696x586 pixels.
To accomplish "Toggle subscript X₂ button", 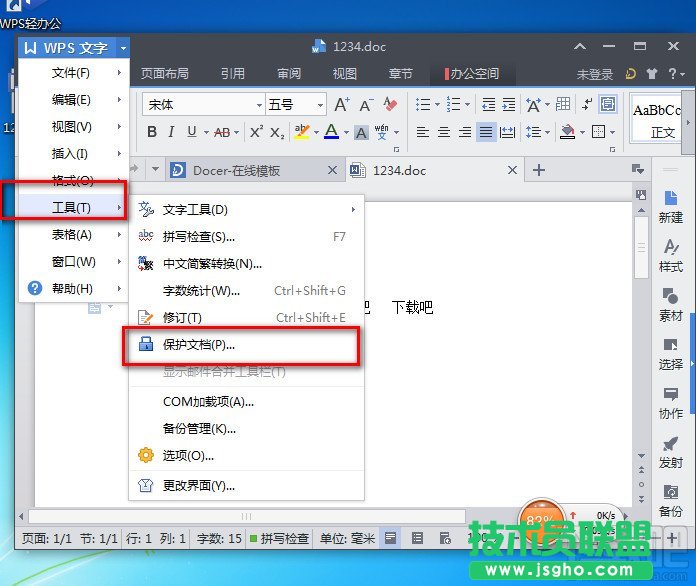I will click(x=277, y=133).
